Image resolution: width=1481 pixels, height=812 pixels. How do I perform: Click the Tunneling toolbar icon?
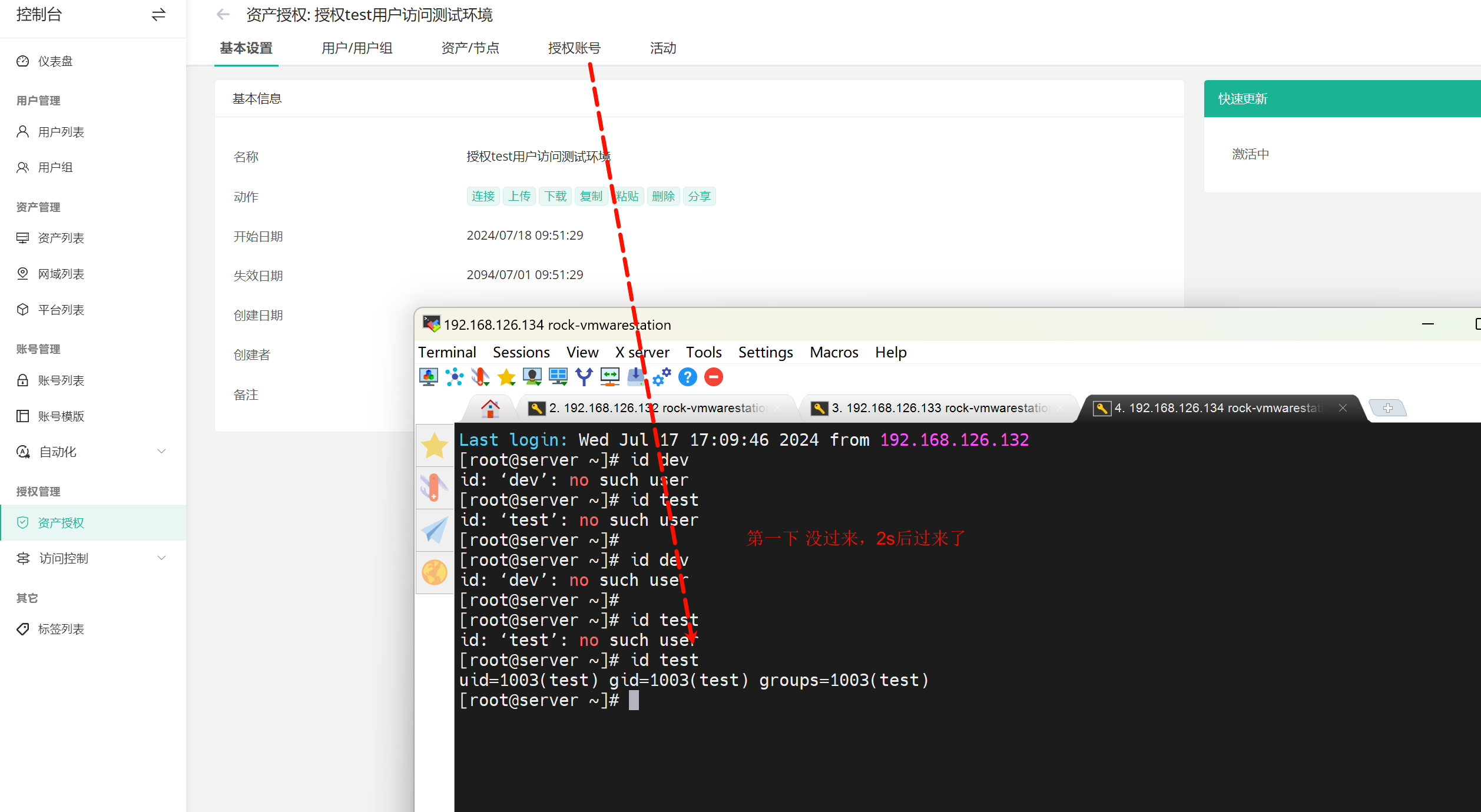click(609, 377)
